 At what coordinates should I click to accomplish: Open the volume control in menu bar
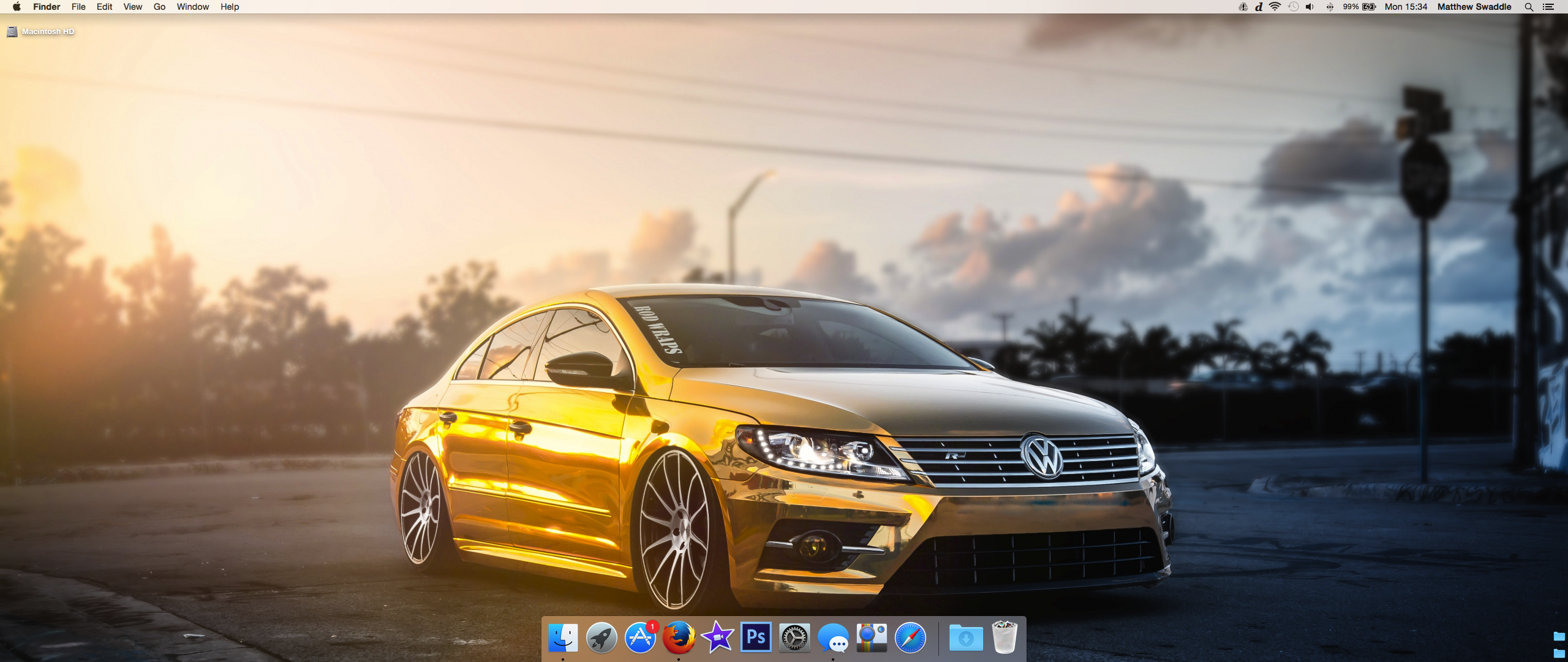pyautogui.click(x=1310, y=7)
